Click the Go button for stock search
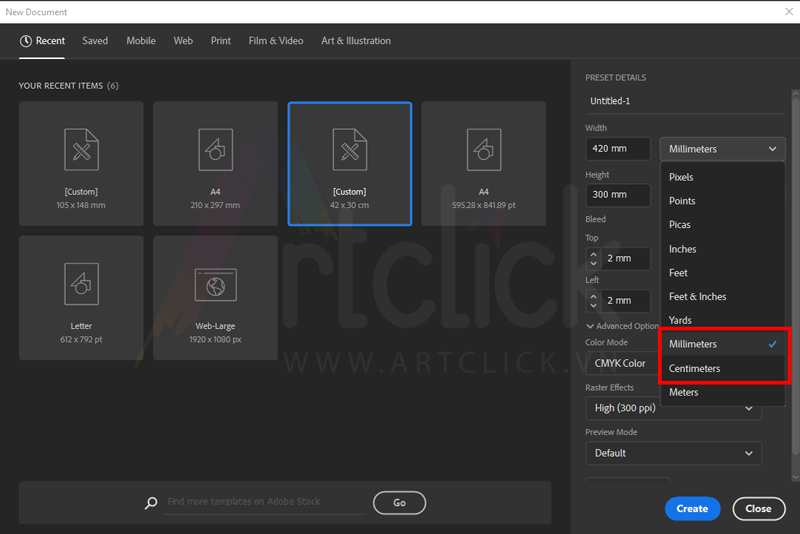The image size is (800, 534). tap(399, 503)
